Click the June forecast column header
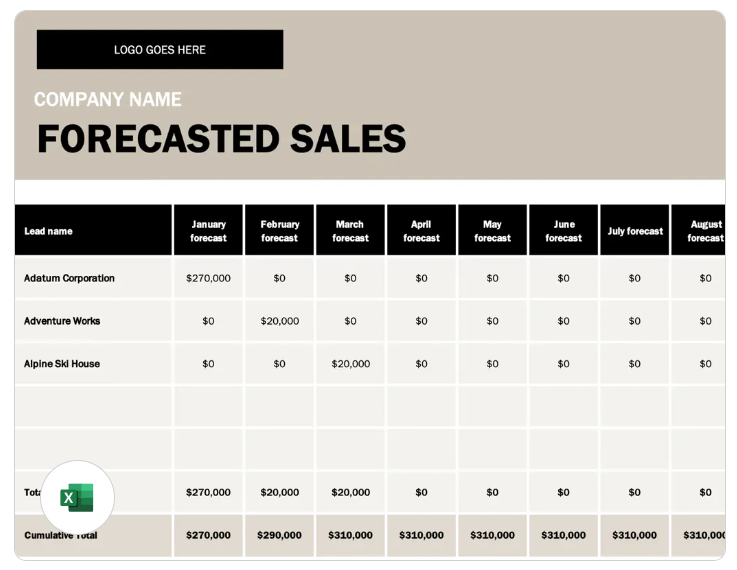Image resolution: width=737 pixels, height=570 pixels. click(x=563, y=230)
